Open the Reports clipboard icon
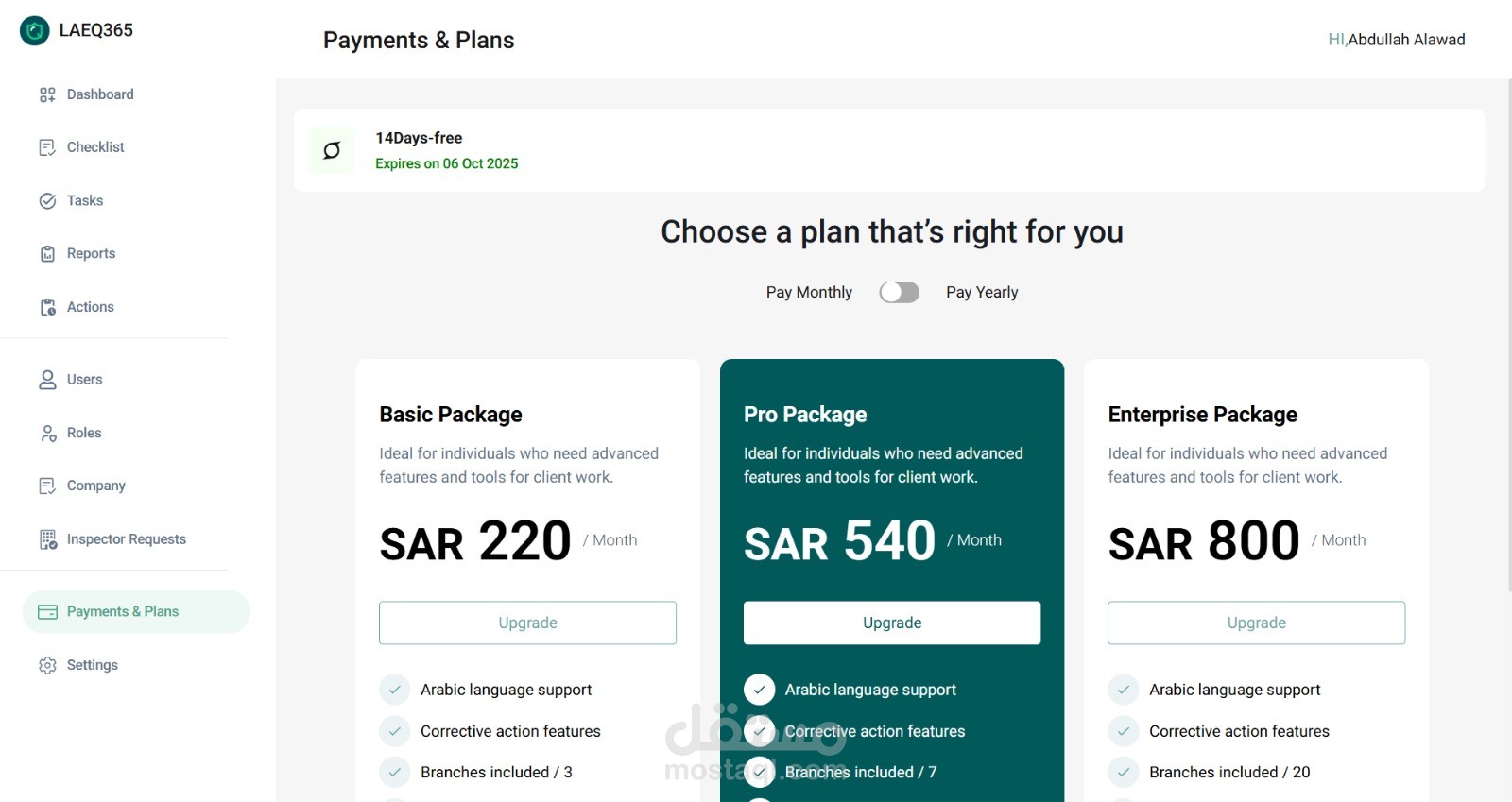The image size is (1512, 802). point(47,254)
